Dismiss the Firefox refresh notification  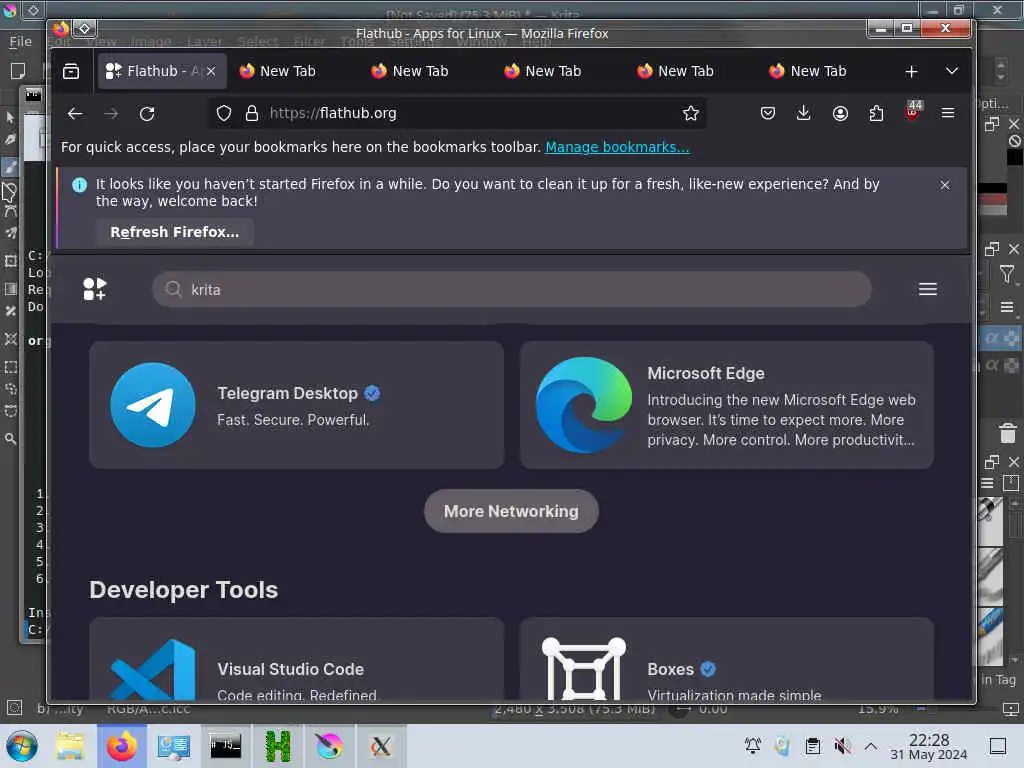pos(945,185)
